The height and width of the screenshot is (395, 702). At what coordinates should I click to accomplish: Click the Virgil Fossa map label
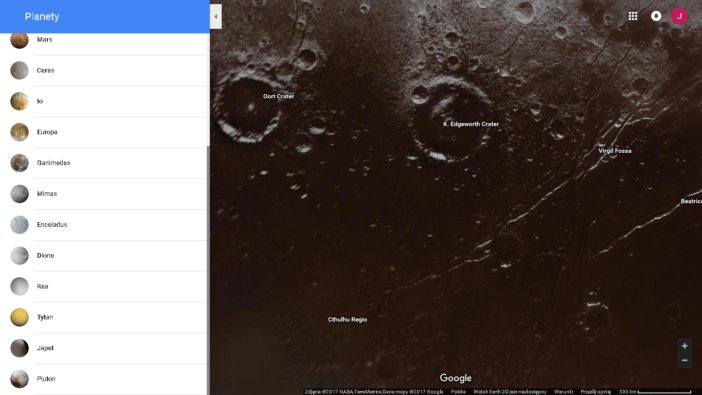tap(615, 151)
